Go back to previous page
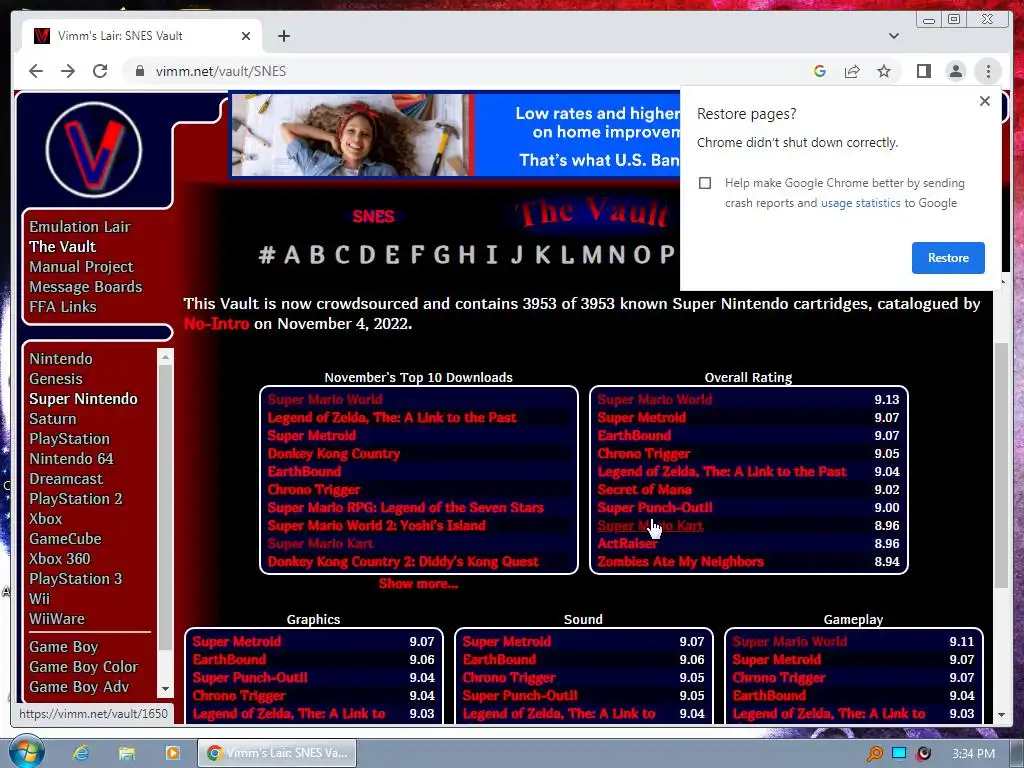Viewport: 1024px width, 768px height. pyautogui.click(x=36, y=71)
